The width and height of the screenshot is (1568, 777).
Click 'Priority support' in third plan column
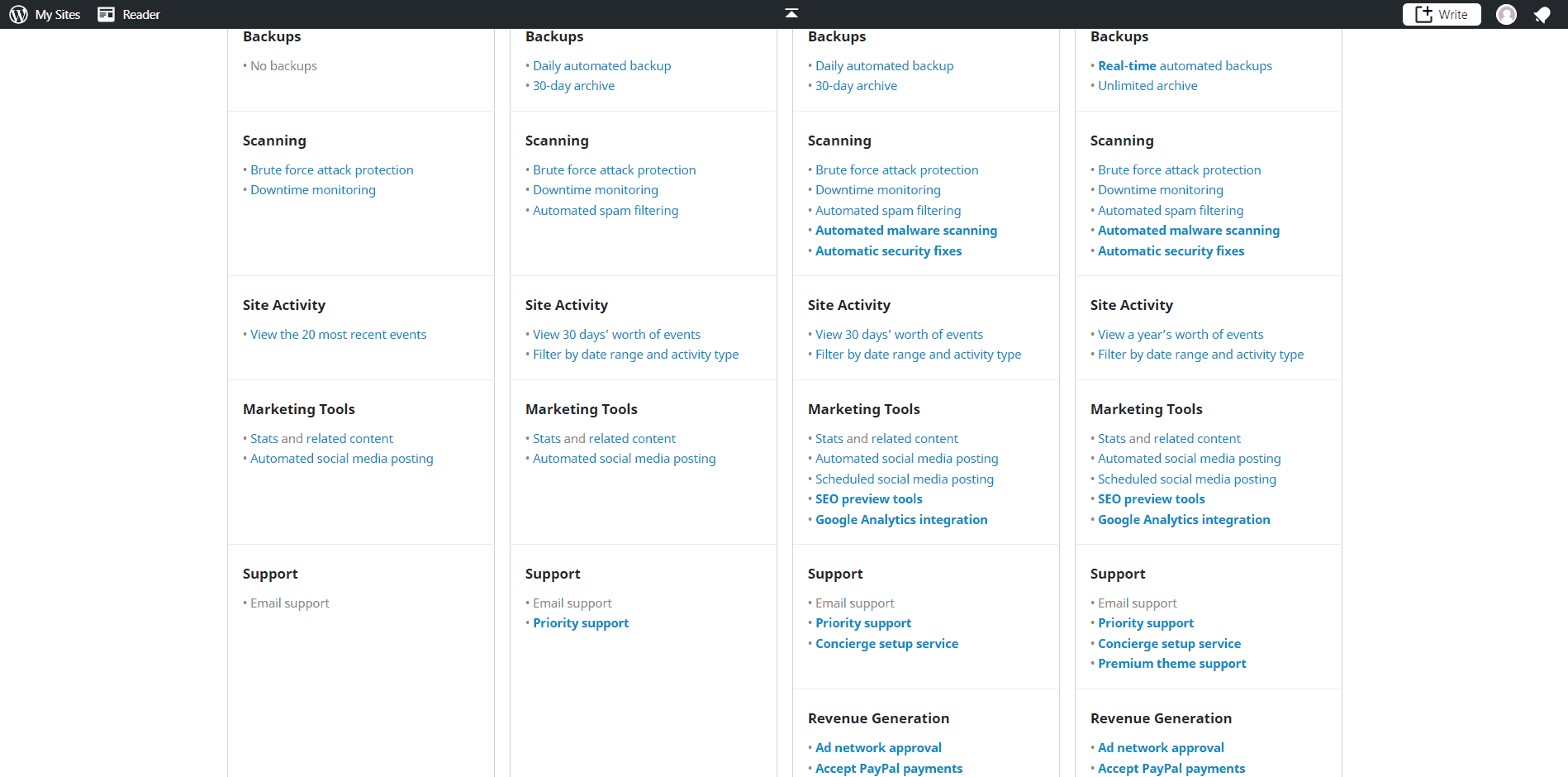point(863,623)
